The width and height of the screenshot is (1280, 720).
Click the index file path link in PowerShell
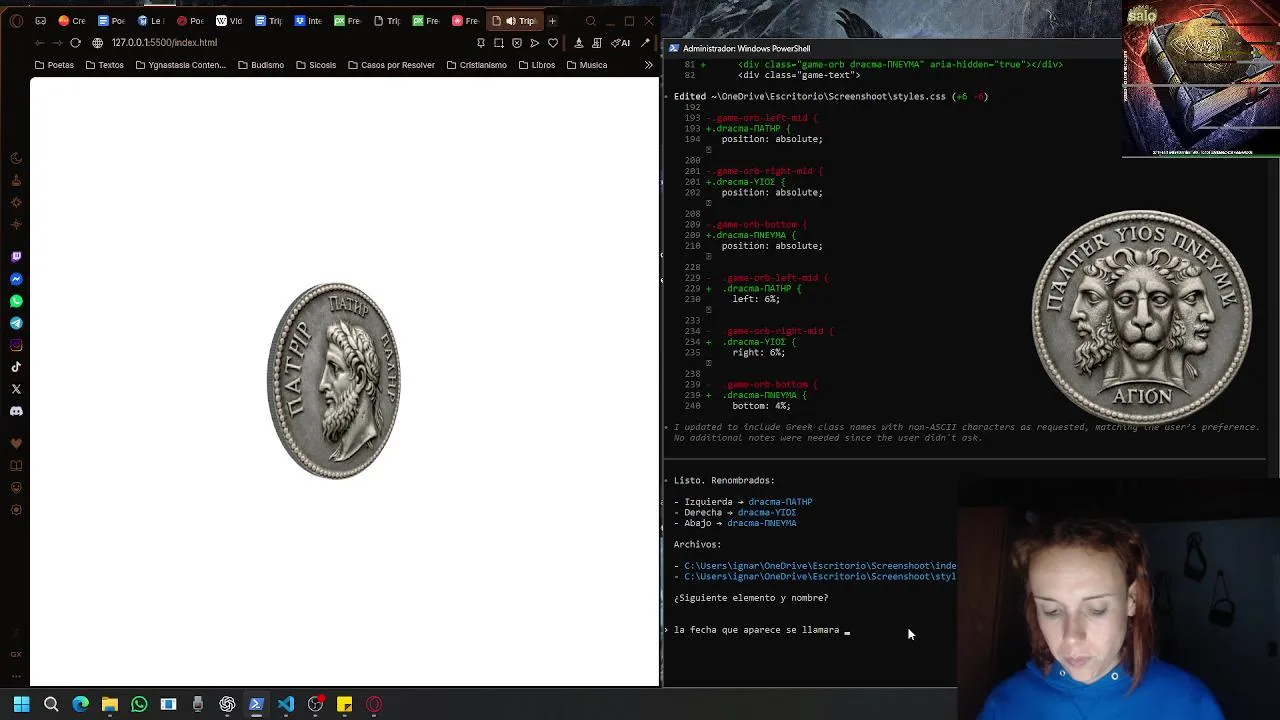point(820,566)
